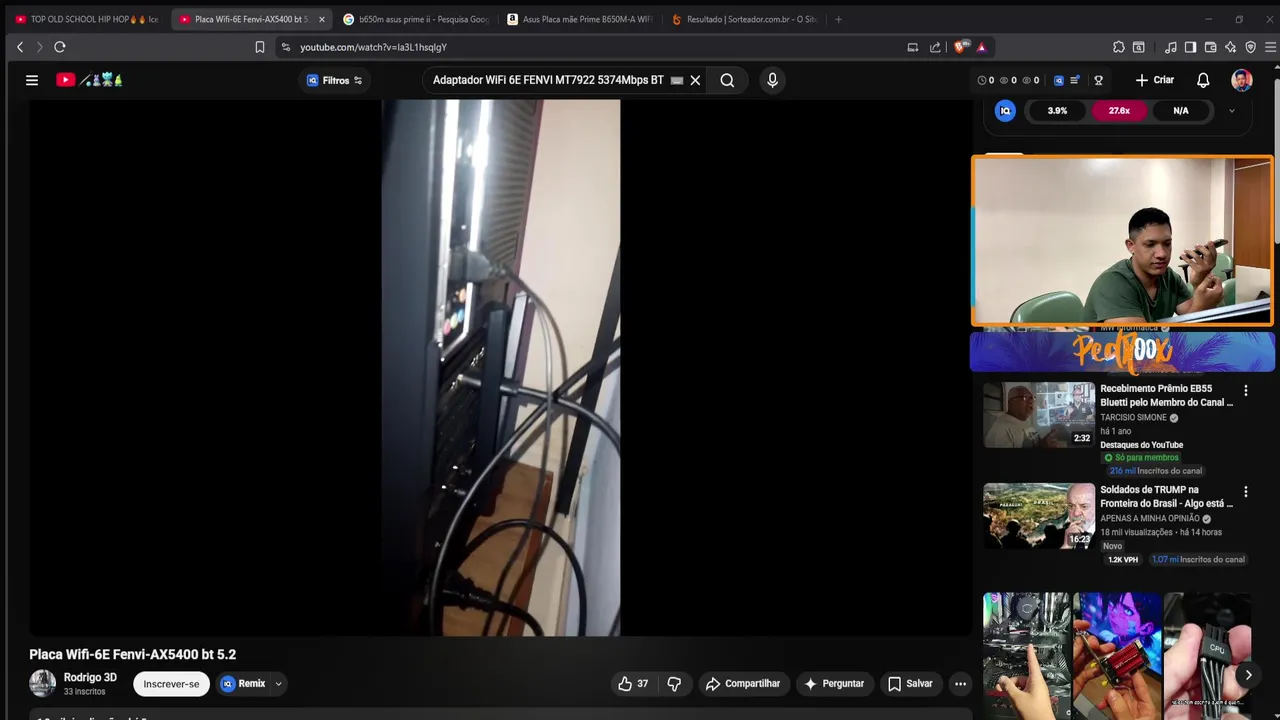Click the Remix button
This screenshot has height=720, width=1280.
pos(243,684)
